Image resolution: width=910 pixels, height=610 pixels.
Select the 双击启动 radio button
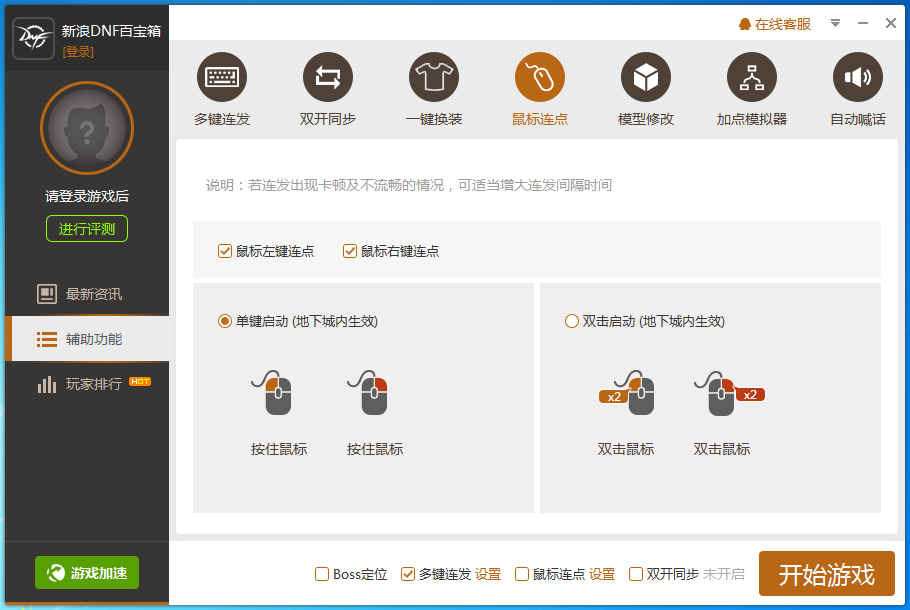click(x=570, y=321)
